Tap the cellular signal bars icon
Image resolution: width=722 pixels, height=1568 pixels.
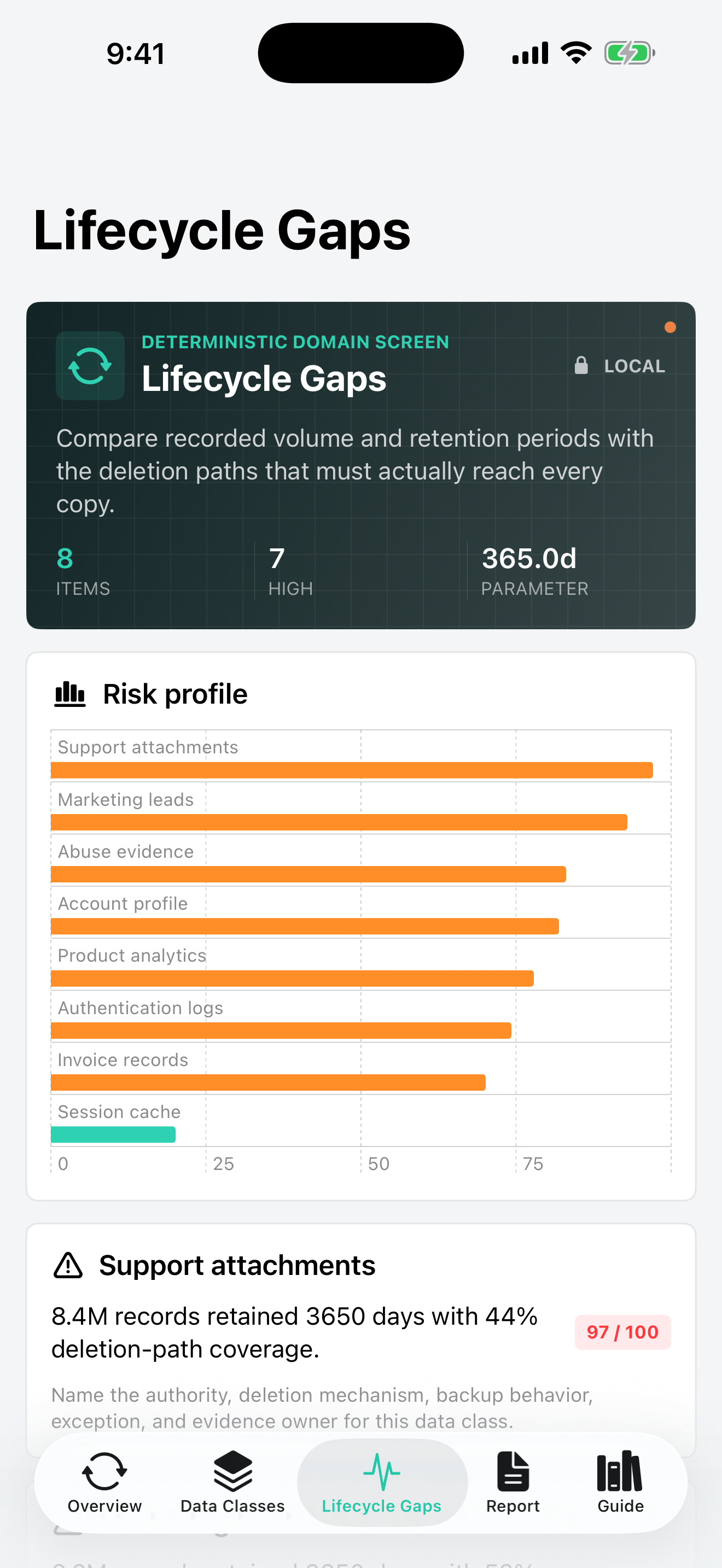(530, 53)
